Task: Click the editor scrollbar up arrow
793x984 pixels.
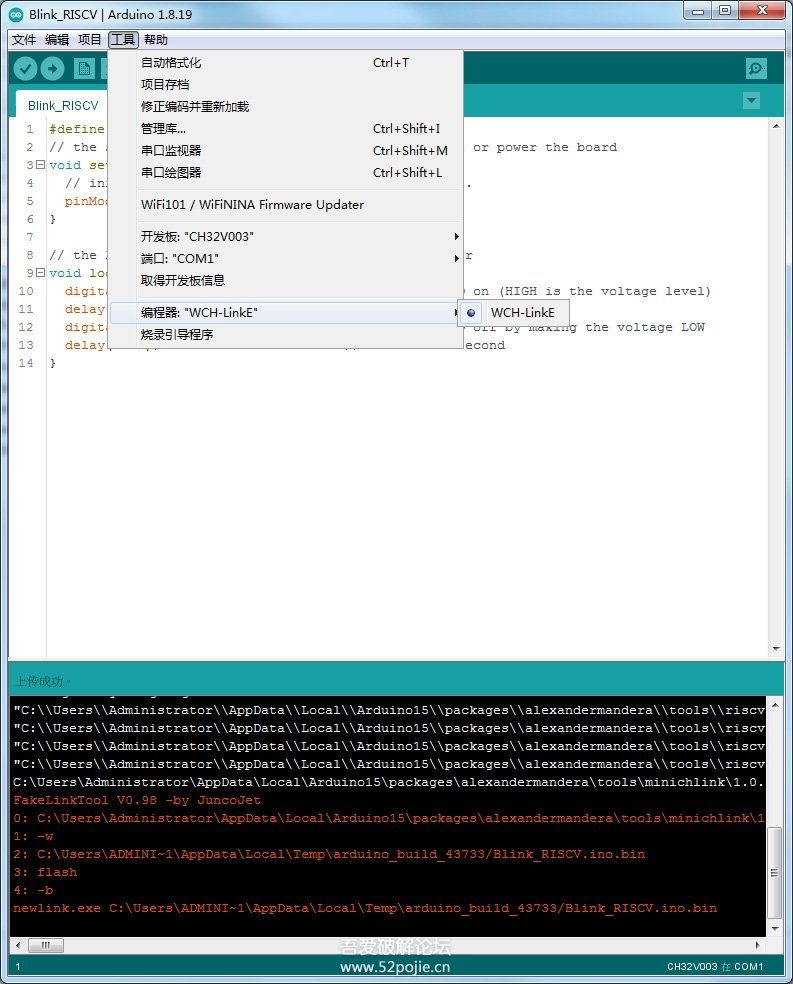Action: point(776,126)
